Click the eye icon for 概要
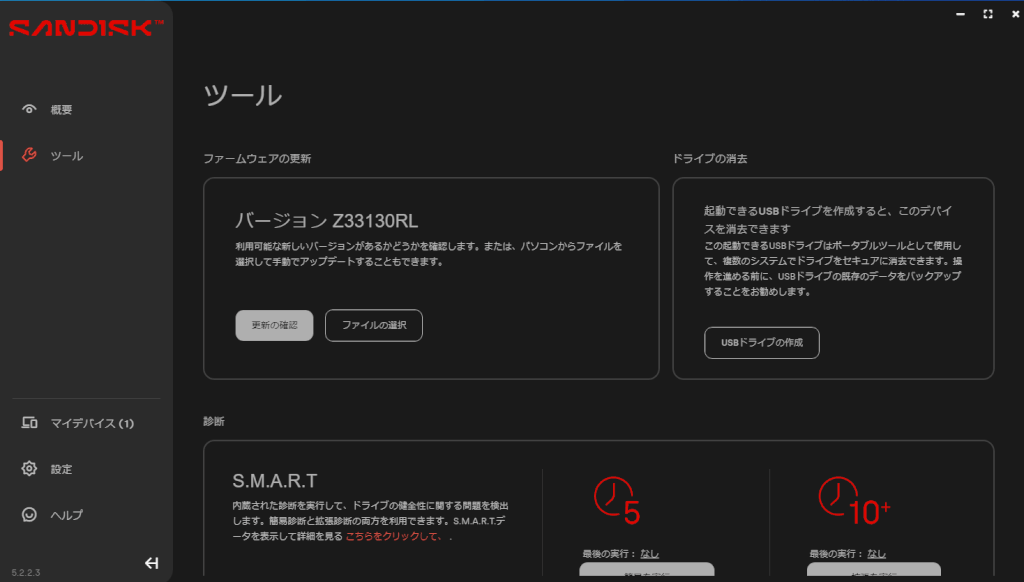Viewport: 1024px width, 582px height. coord(30,110)
